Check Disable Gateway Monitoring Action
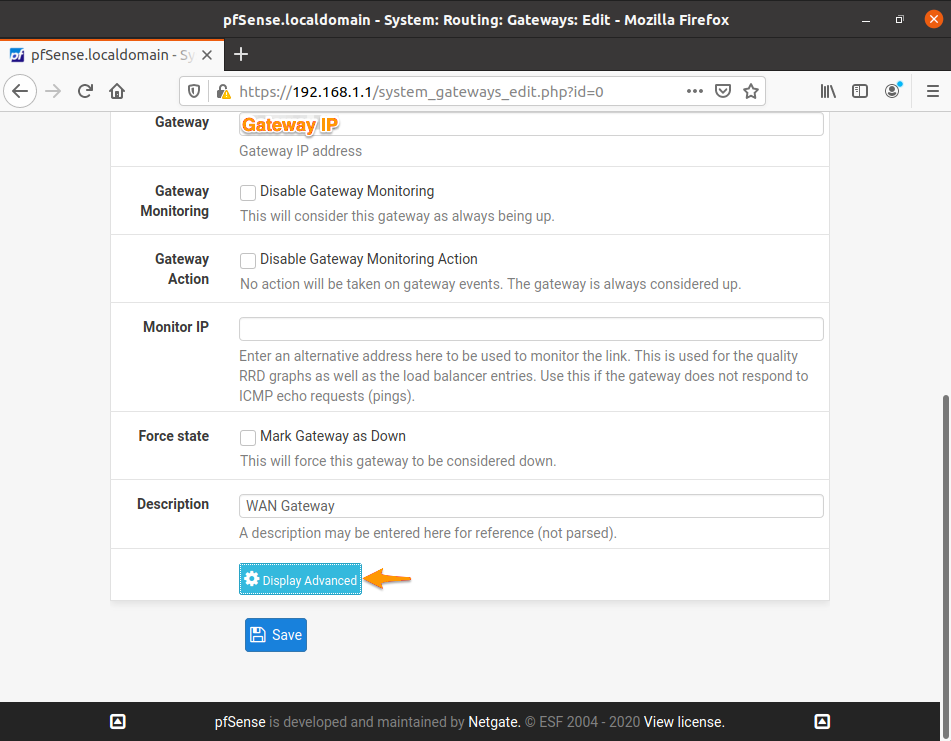The image size is (951, 741). 247,260
